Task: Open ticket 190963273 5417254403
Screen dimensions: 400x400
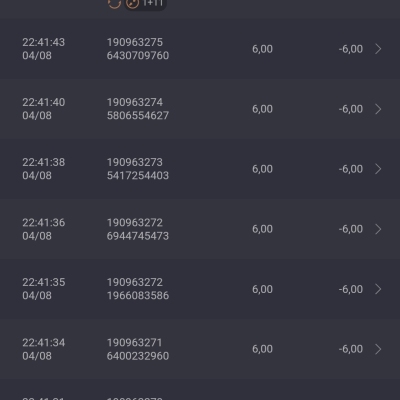Action: point(138,169)
